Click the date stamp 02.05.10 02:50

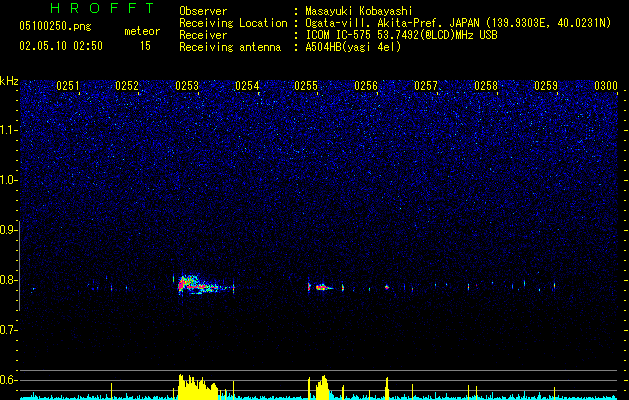61,46
